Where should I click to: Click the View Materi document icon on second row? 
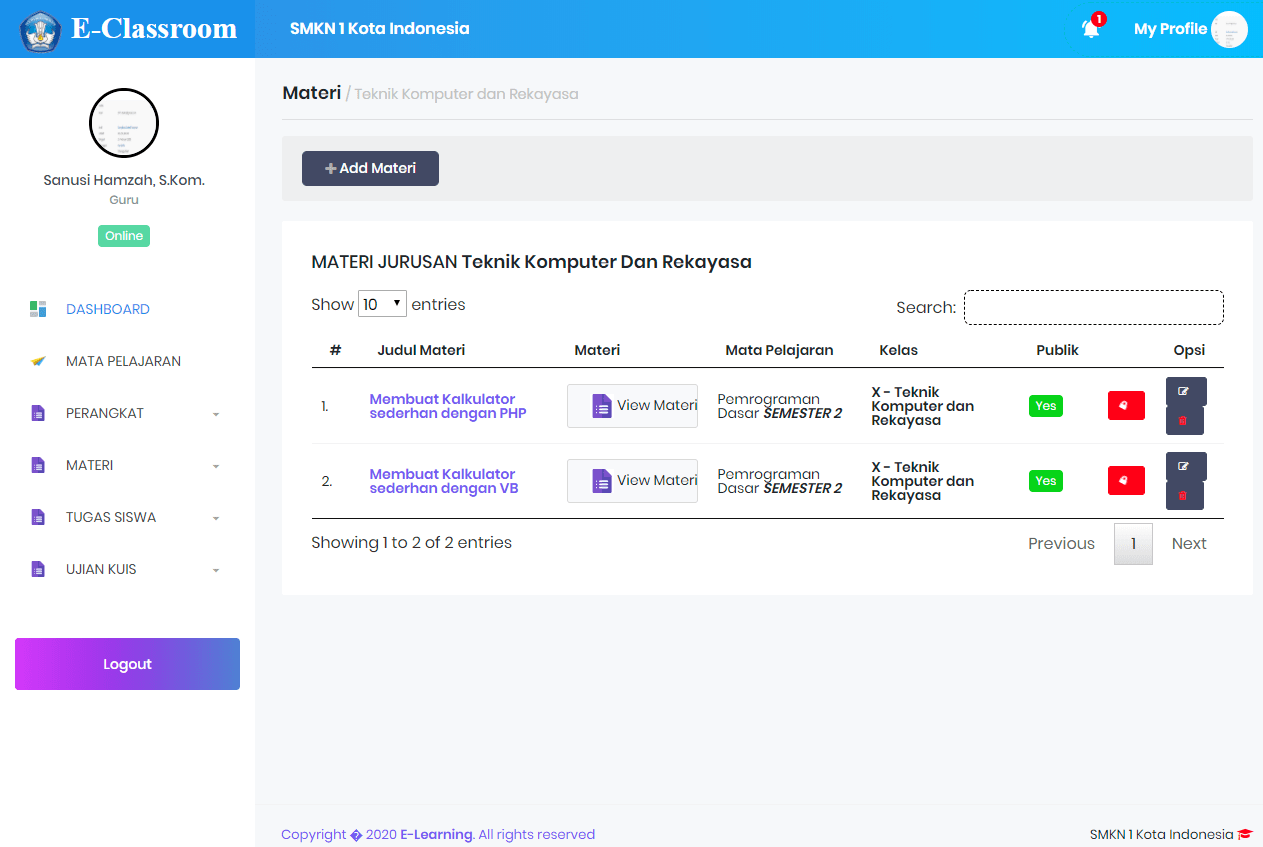(x=600, y=481)
